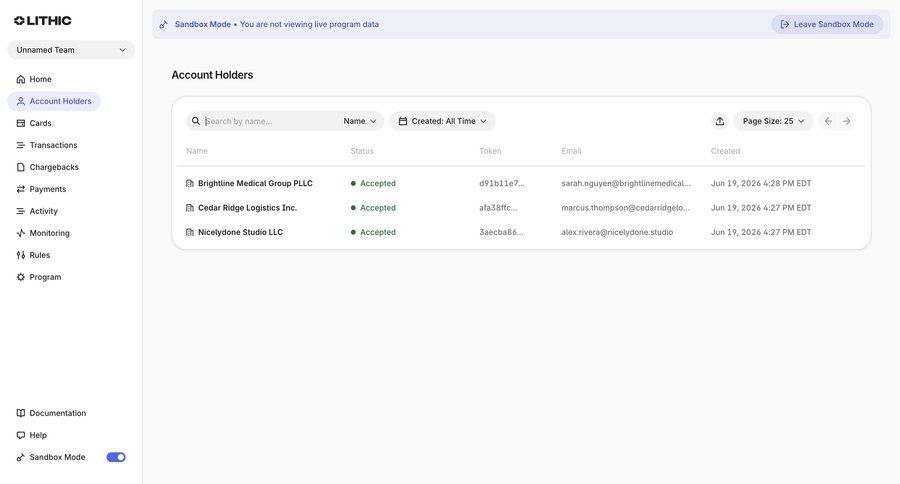
Task: Click the Token column header
Action: point(490,151)
